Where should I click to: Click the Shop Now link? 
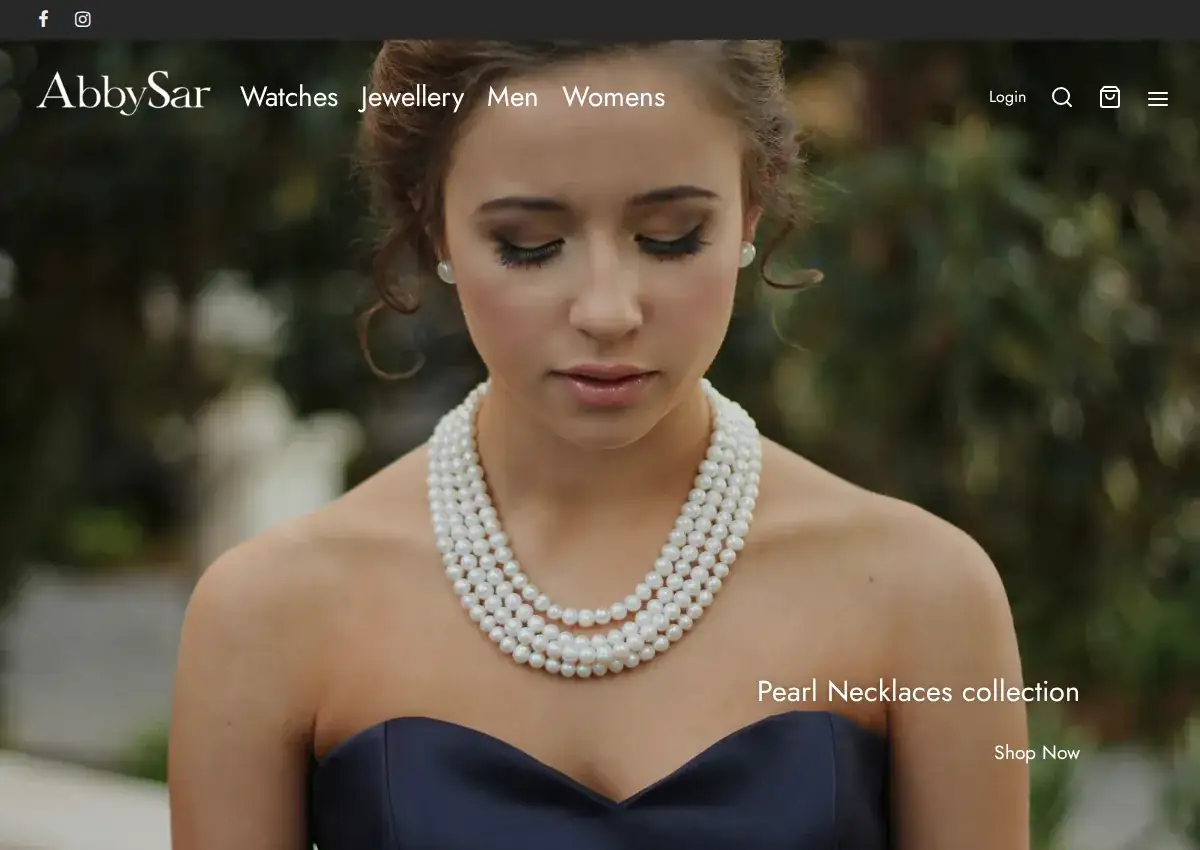[1037, 752]
